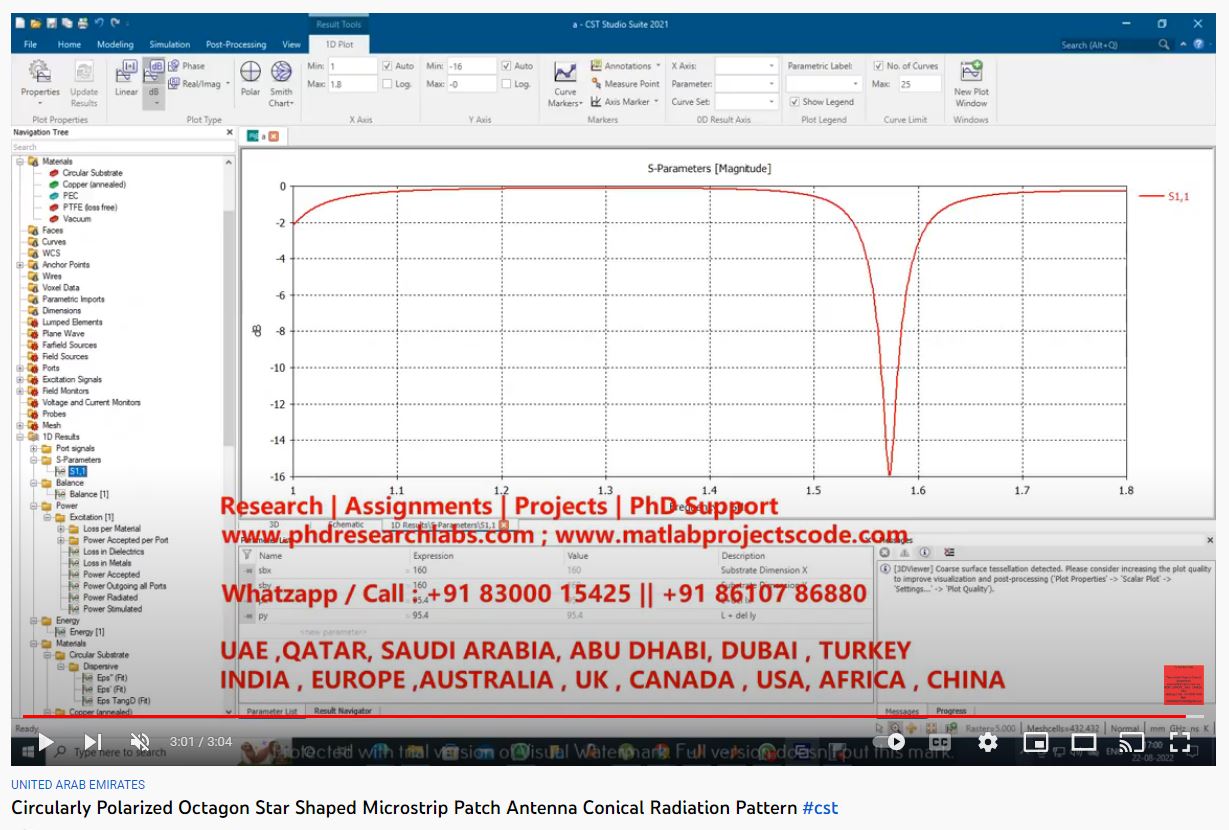The width and height of the screenshot is (1229, 830).
Task: Open the Parametric Label dropdown
Action: pos(822,84)
